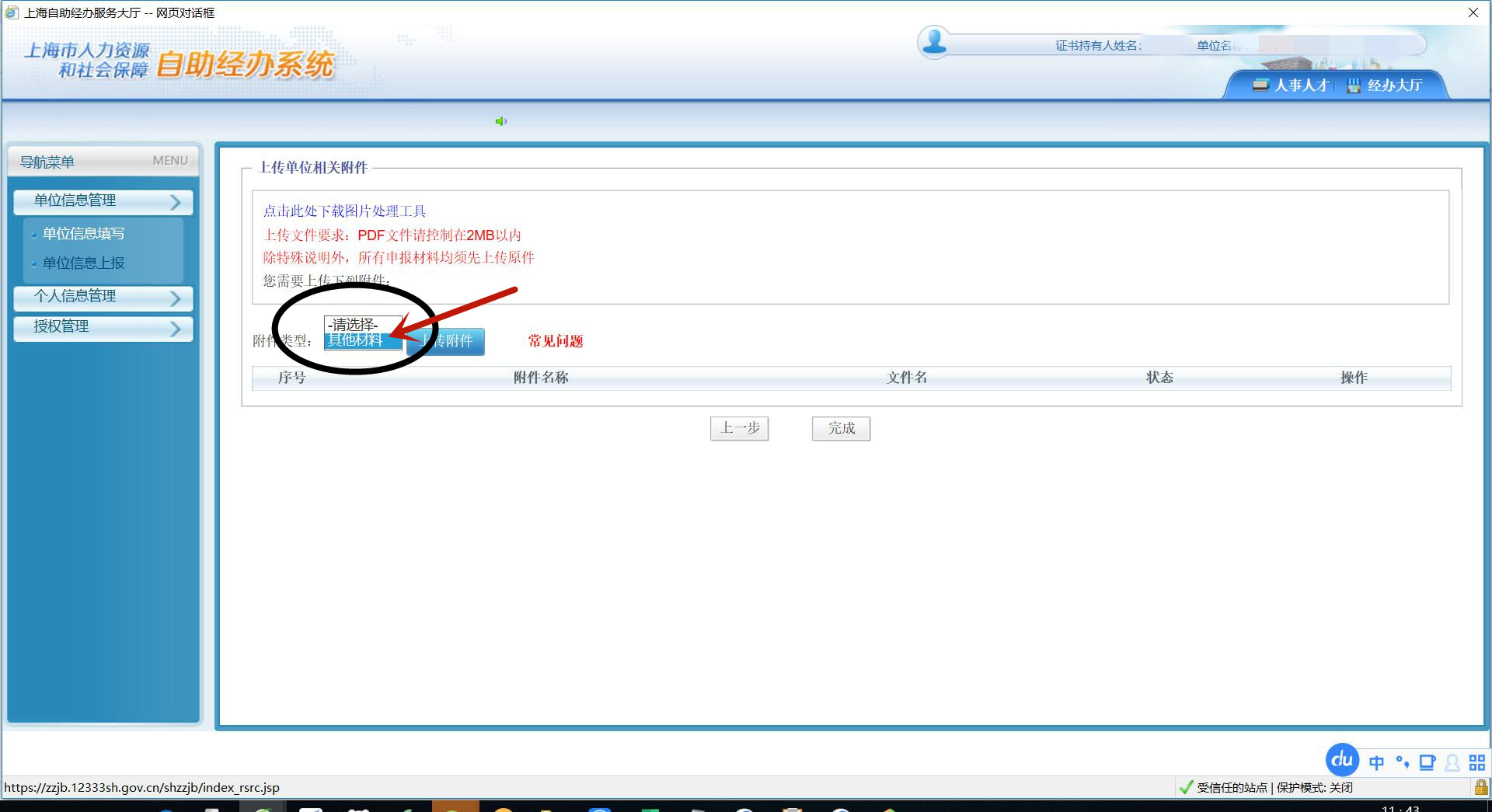
Task: Click the dialog title bar page icon
Action: 12,12
